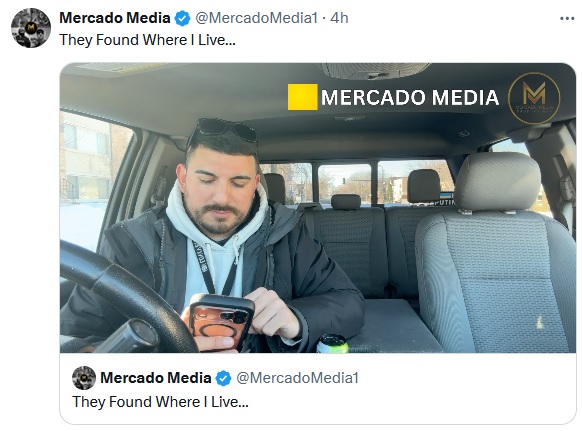This screenshot has height=431, width=582.
Task: Click the white MERCADO MEDIA title in video
Action: pyautogui.click(x=410, y=98)
